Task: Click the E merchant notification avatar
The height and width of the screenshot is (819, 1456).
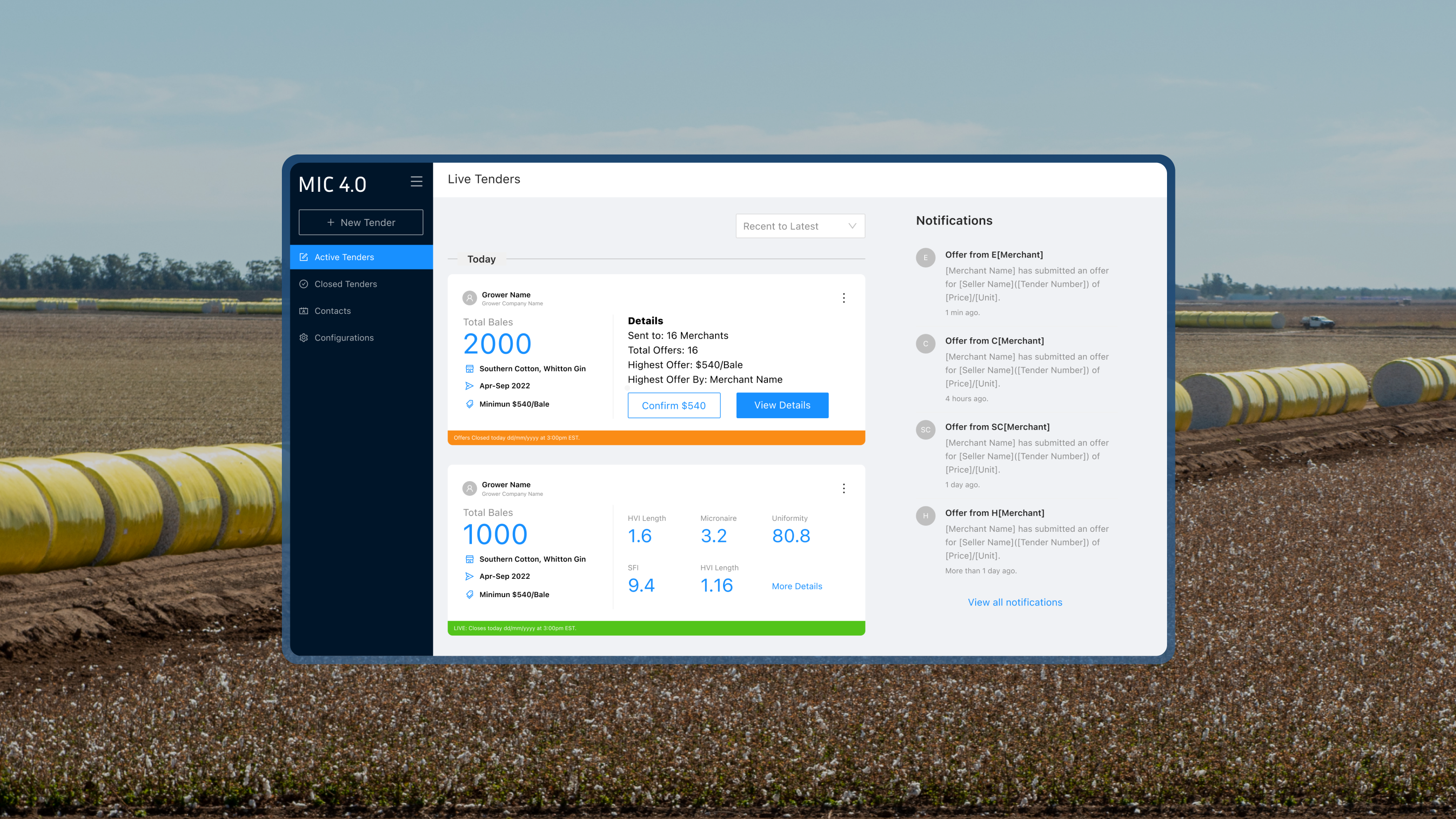Action: pyautogui.click(x=925, y=258)
